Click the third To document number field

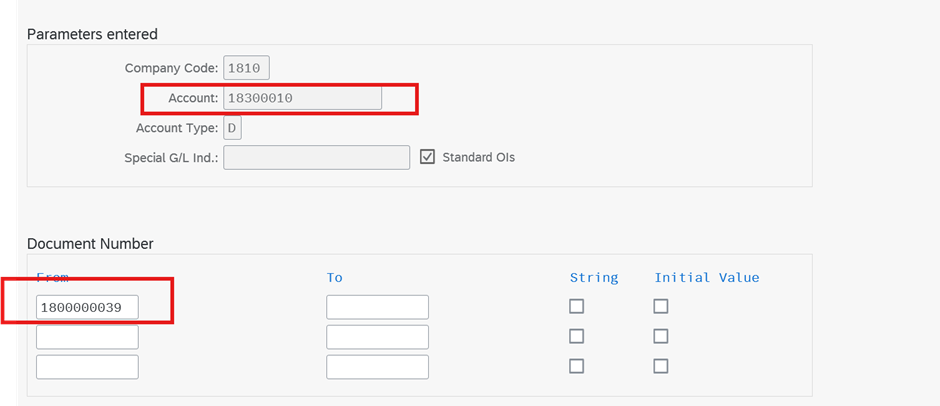pyautogui.click(x=378, y=367)
